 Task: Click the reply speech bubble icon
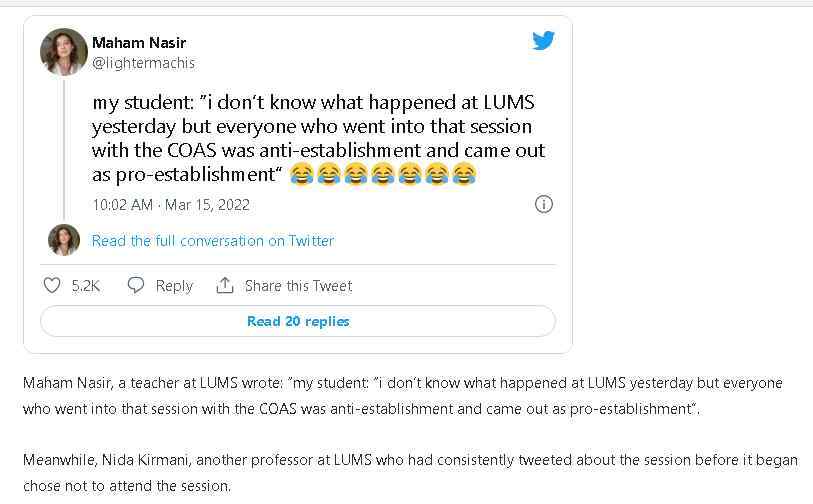(136, 285)
